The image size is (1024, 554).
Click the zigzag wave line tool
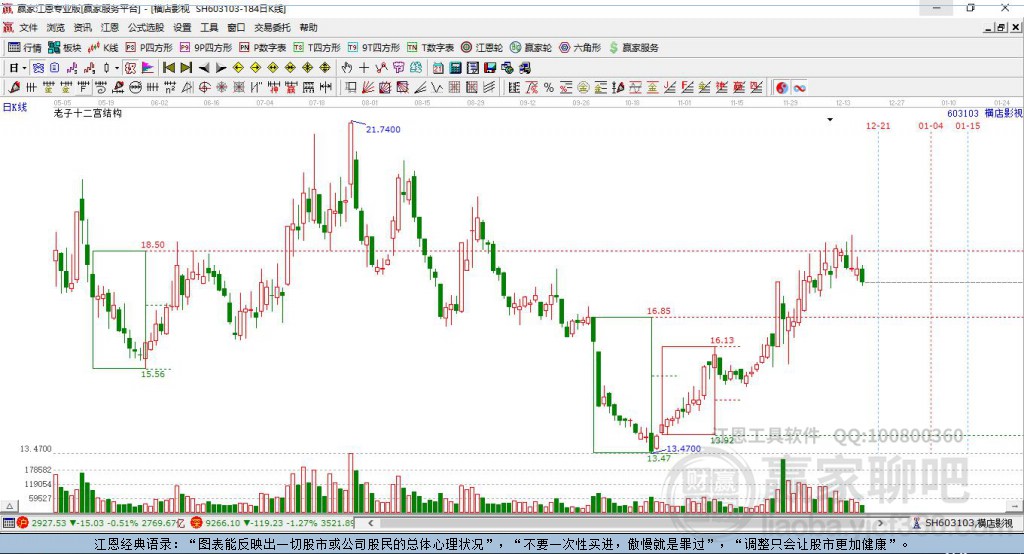(x=438, y=88)
